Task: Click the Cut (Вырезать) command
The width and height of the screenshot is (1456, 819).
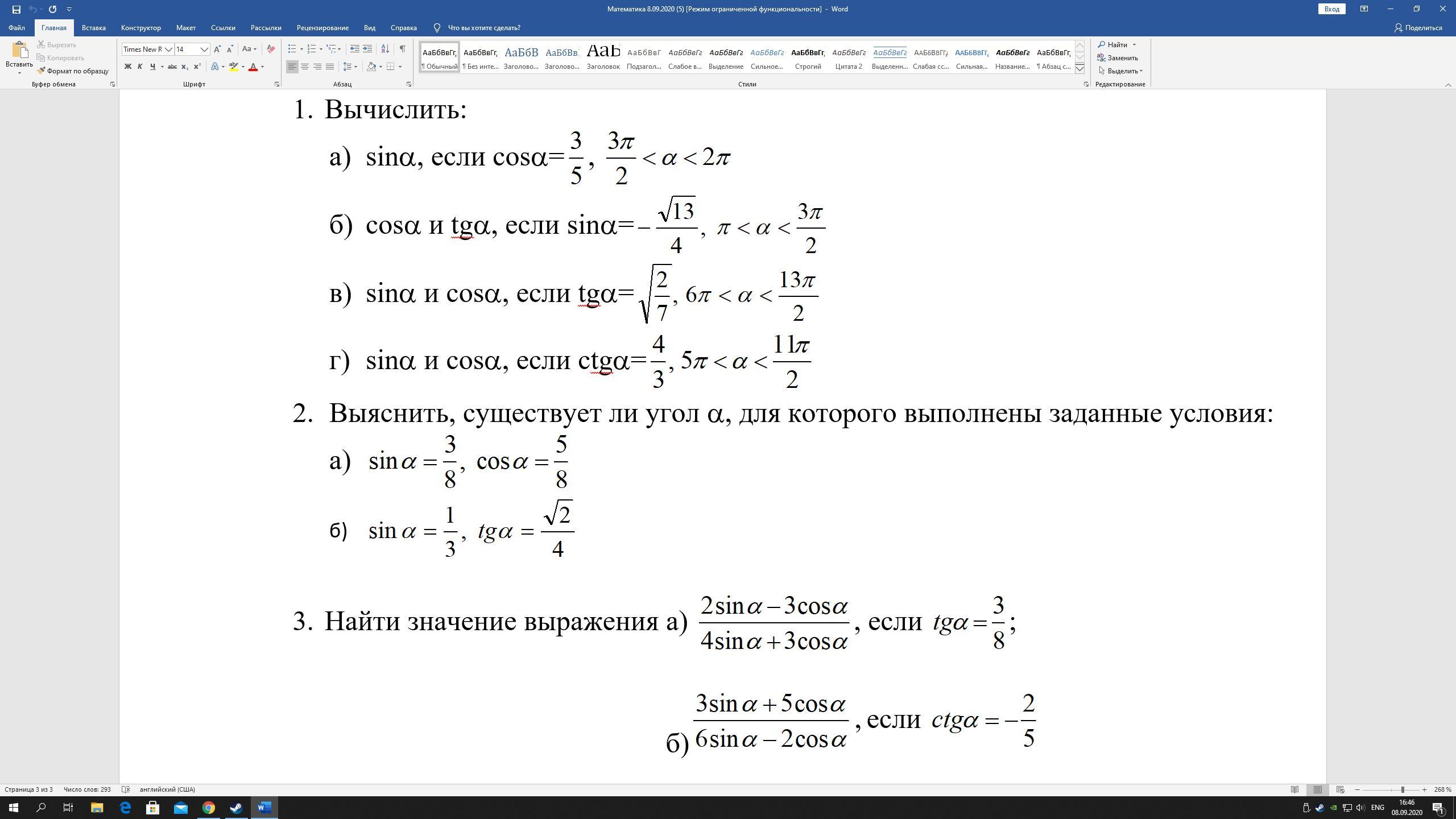Action: click(x=56, y=44)
